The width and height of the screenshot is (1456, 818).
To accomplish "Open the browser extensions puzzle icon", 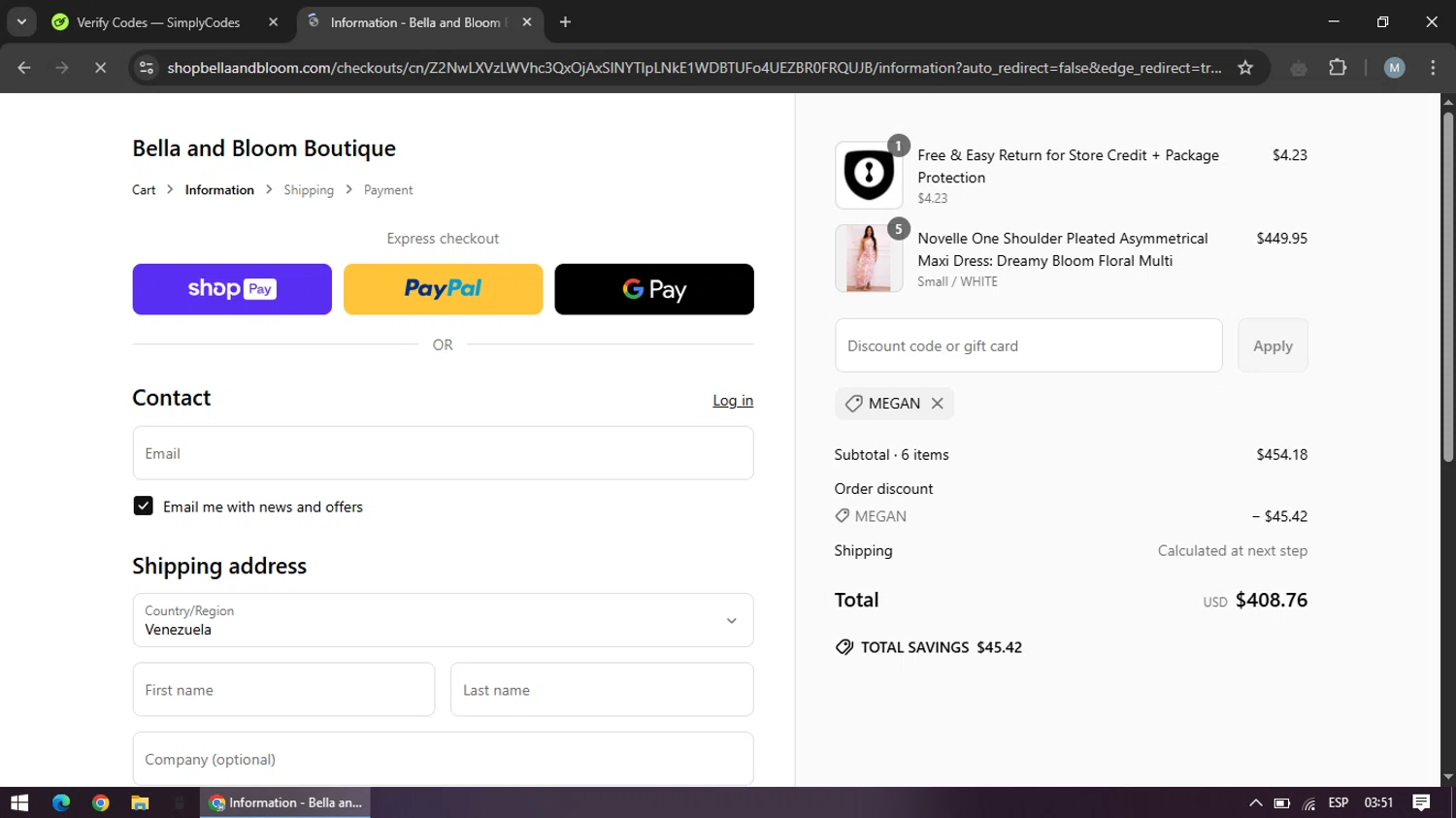I will (1338, 68).
